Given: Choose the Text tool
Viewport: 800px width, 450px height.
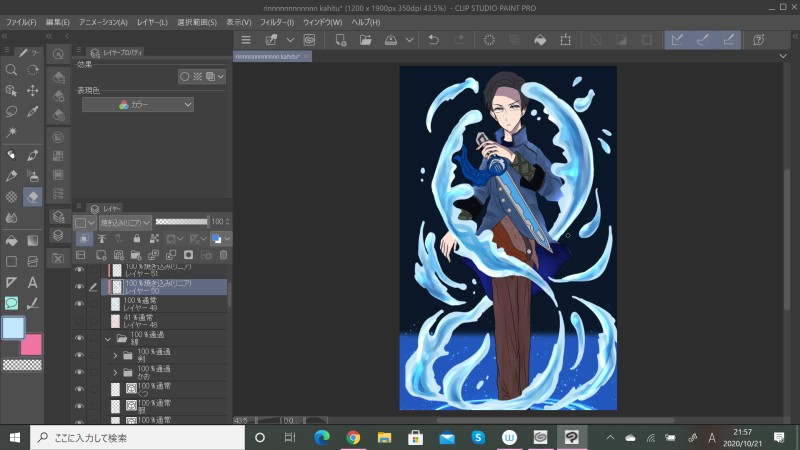Looking at the screenshot, I should 32,282.
